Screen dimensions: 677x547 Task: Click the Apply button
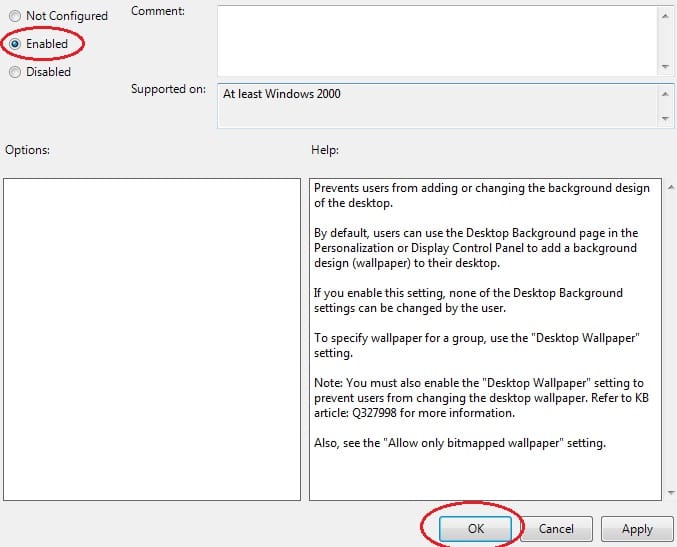pyautogui.click(x=637, y=528)
